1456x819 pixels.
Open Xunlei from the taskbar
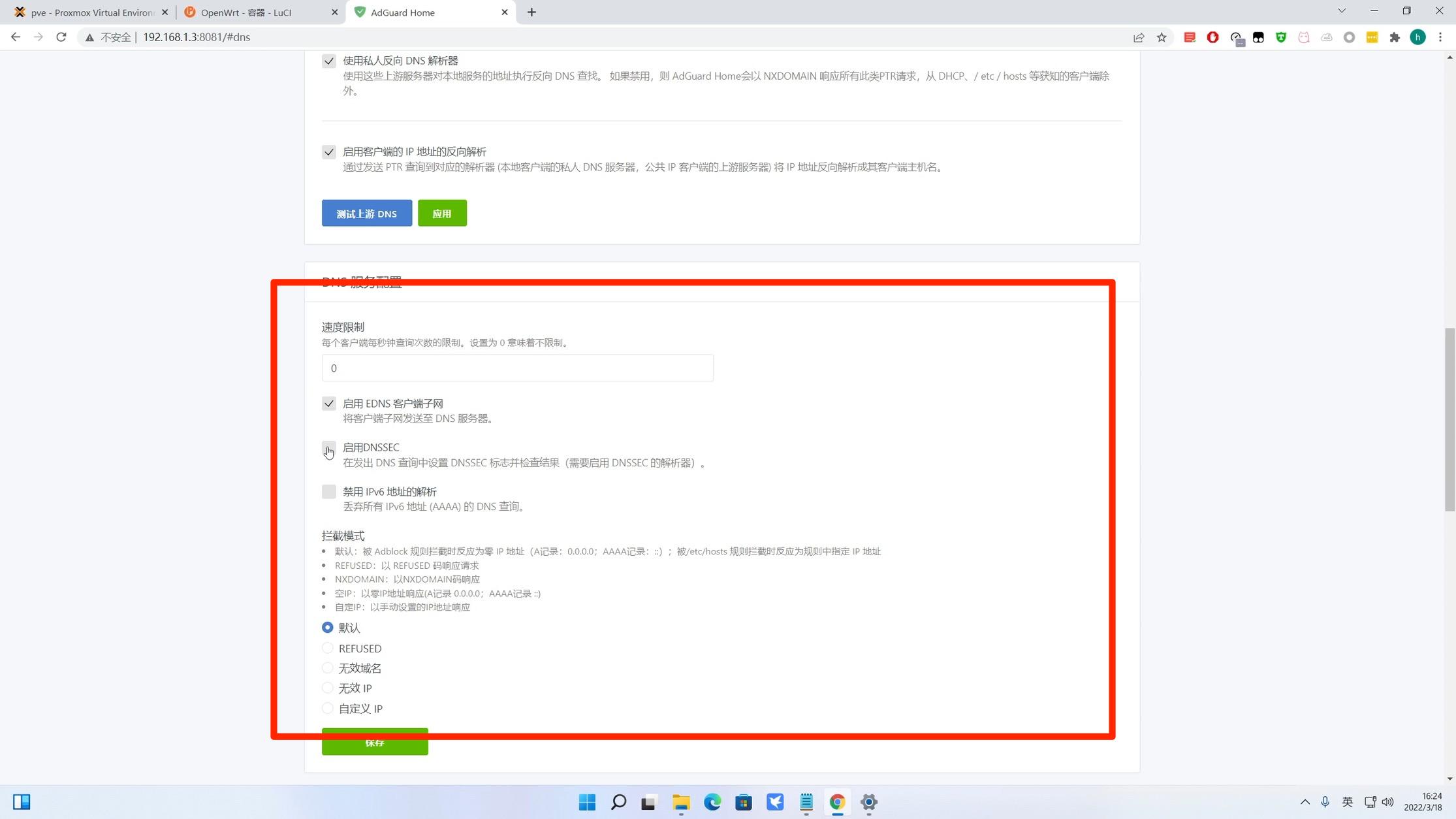point(775,802)
